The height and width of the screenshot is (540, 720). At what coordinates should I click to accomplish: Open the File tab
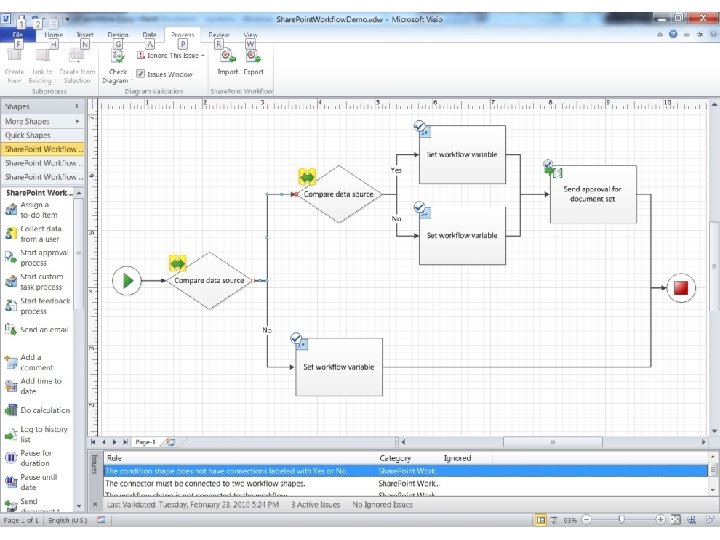[17, 34]
